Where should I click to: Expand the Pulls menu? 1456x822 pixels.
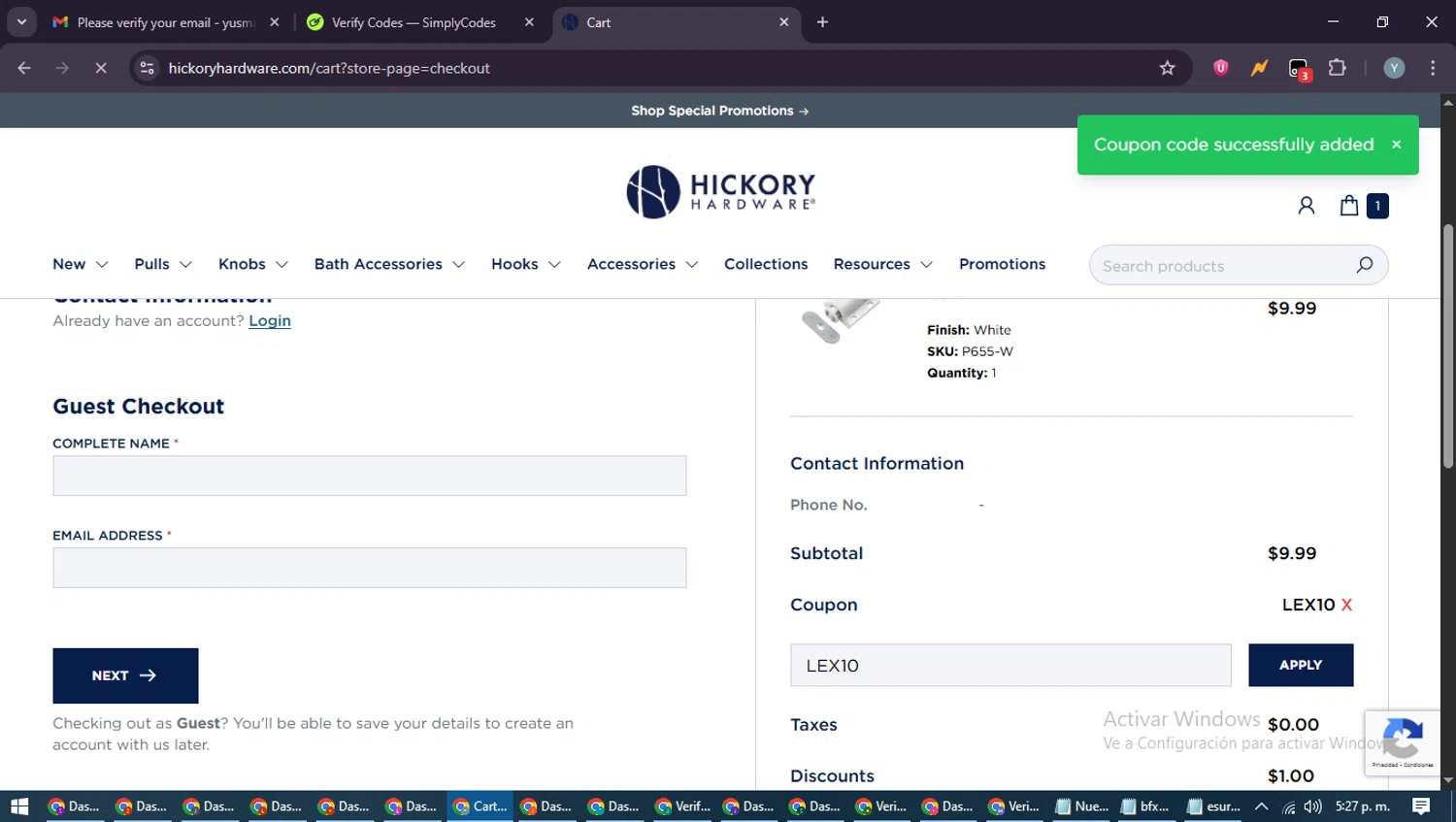click(x=163, y=264)
